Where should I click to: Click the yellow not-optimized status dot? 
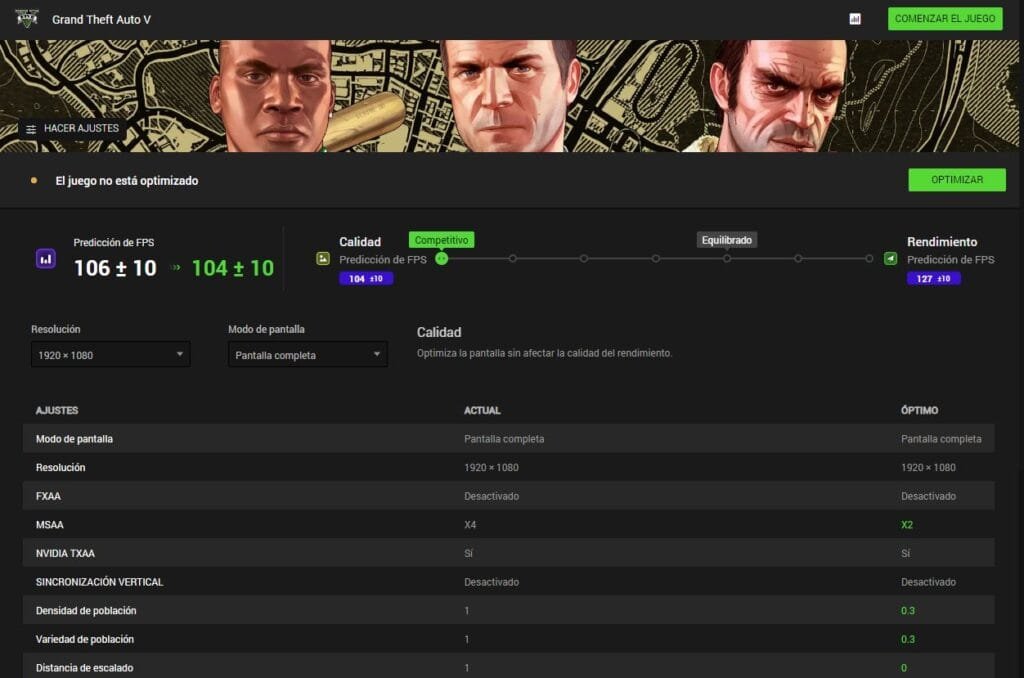[34, 181]
